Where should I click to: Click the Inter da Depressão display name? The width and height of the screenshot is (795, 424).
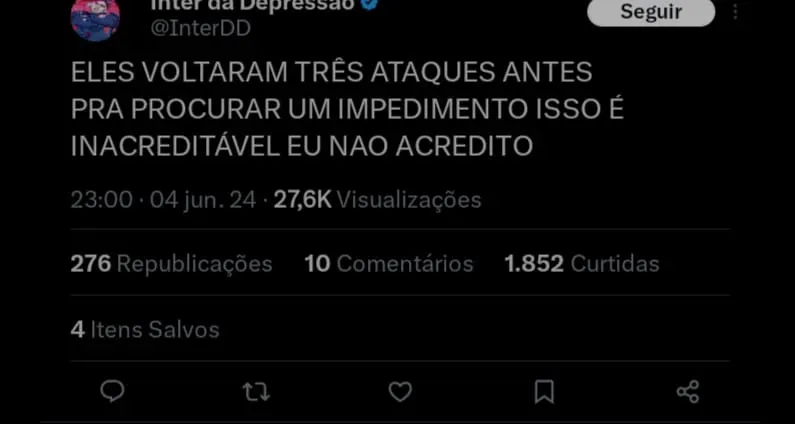point(252,5)
